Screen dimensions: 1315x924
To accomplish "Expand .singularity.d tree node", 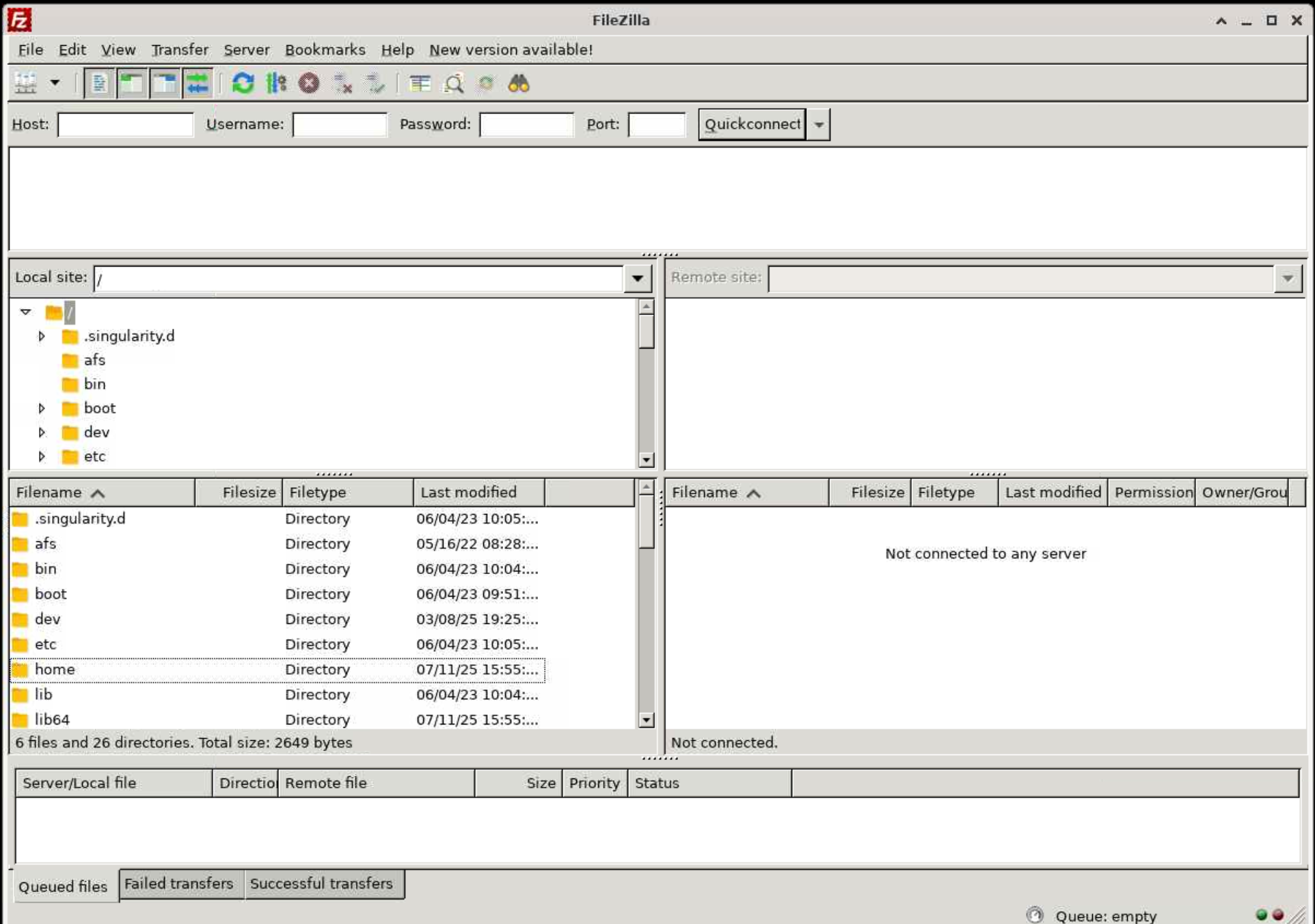I will pos(42,336).
